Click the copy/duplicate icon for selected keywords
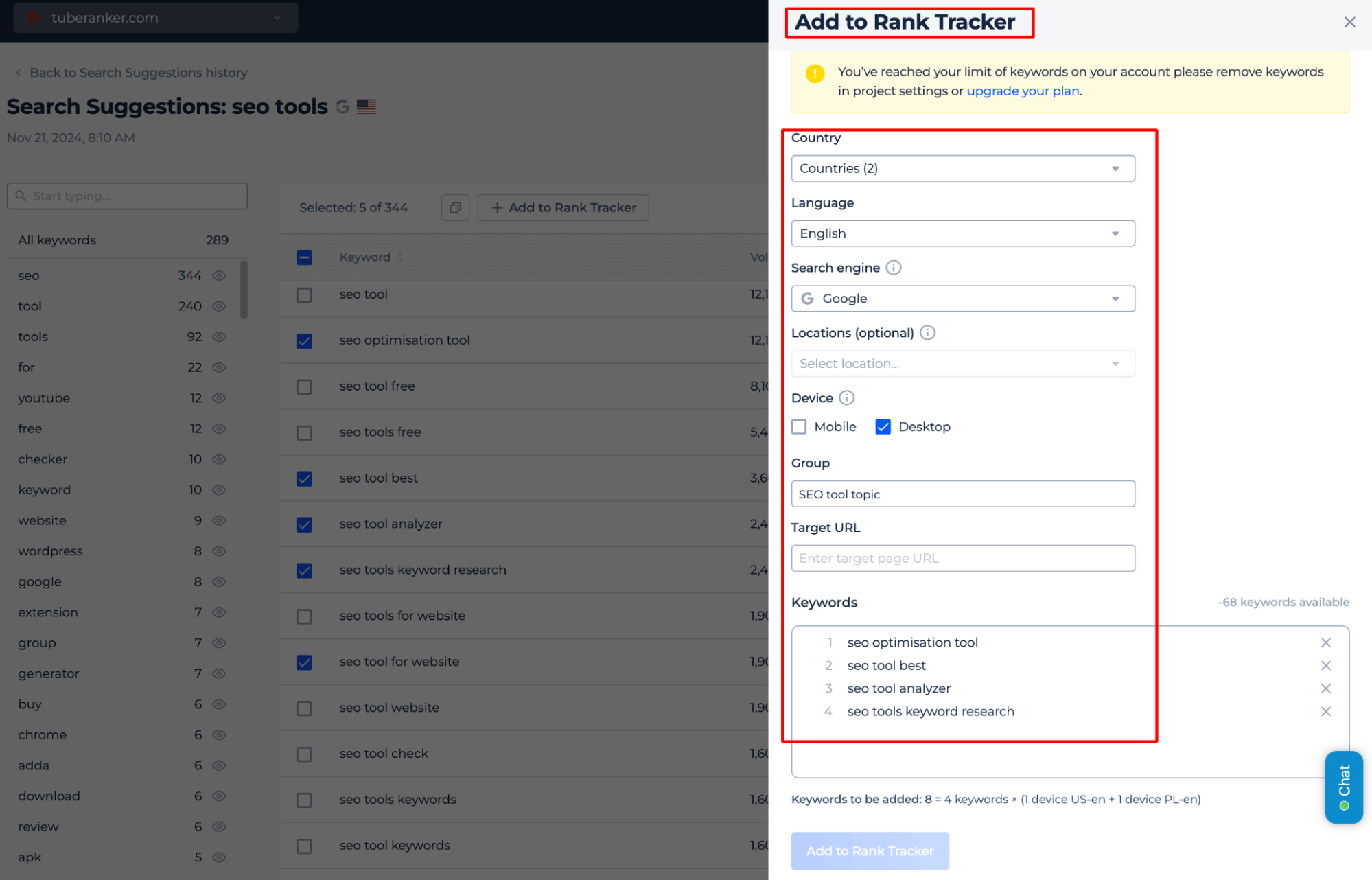 [456, 208]
